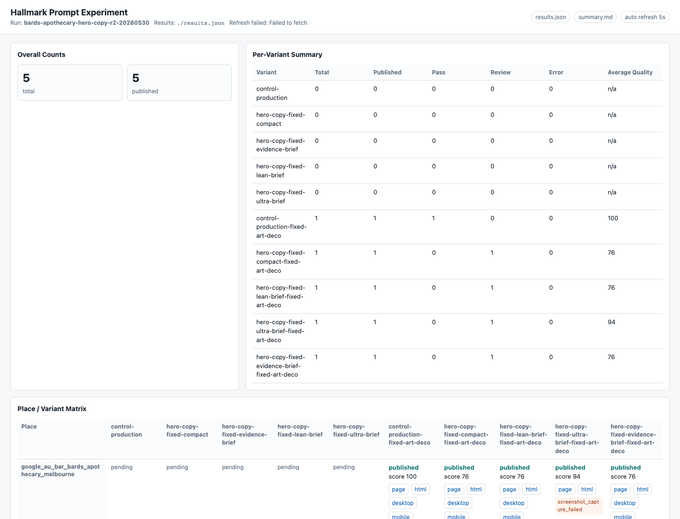Select the hero-copy-fixed-evidence-brief summary row name
Screen dimensions: 680x519
(x=281, y=145)
